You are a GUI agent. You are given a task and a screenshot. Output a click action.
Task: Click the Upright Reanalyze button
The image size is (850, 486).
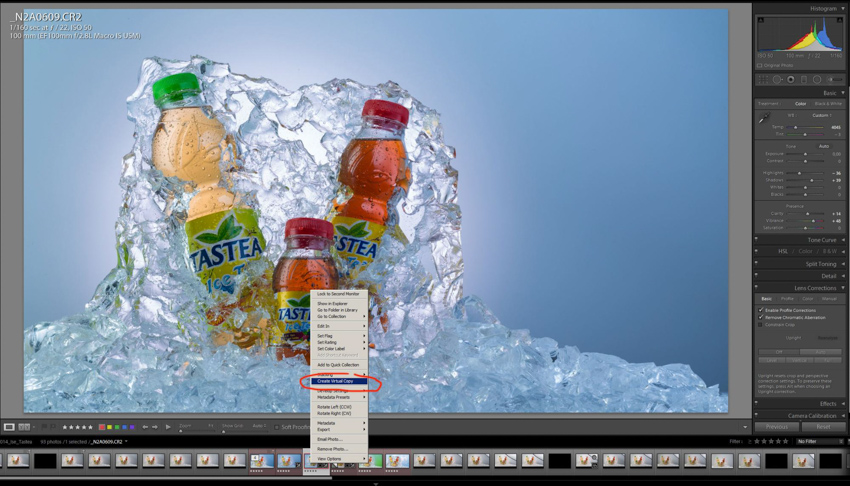tap(827, 338)
